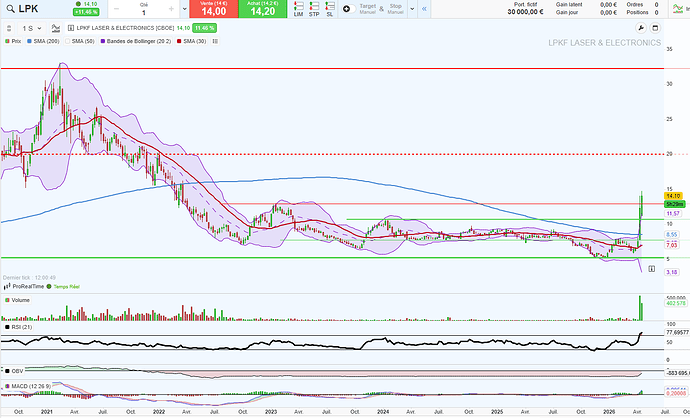Select Bandes de Bollinger (20 2) indicator
Image resolution: width=690 pixels, height=418 pixels.
pyautogui.click(x=136, y=41)
